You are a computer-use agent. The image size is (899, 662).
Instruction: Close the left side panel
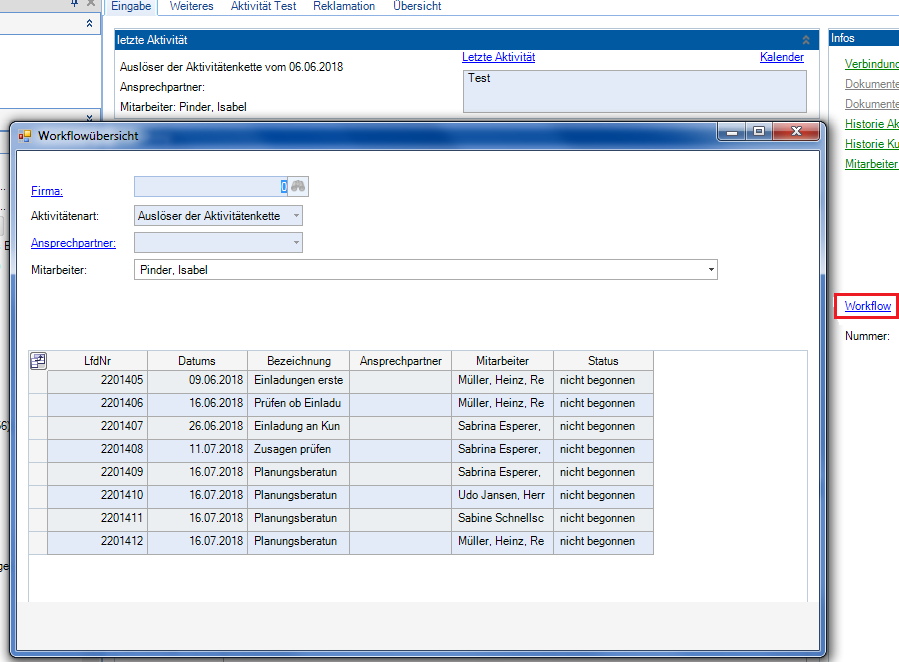[91, 4]
